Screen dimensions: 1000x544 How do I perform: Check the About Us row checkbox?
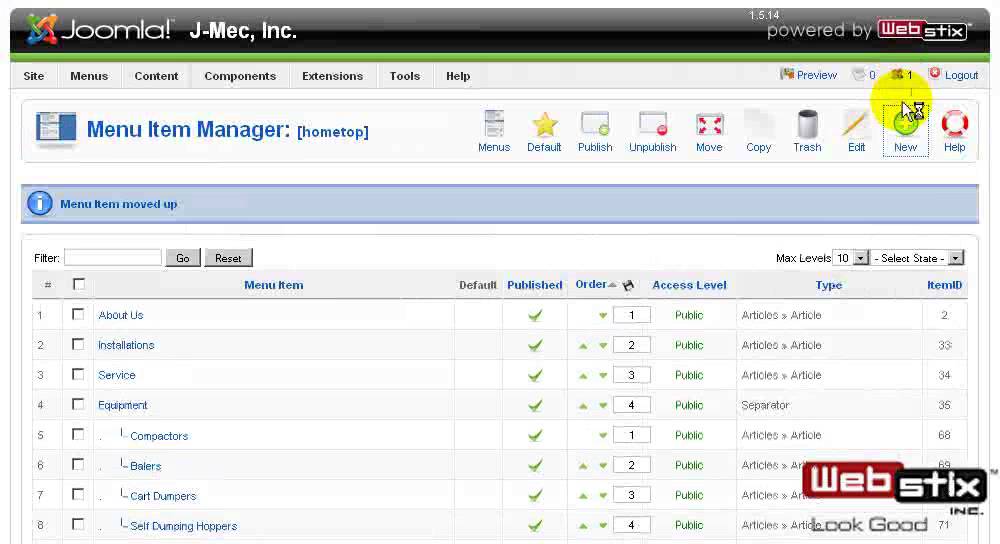point(78,314)
